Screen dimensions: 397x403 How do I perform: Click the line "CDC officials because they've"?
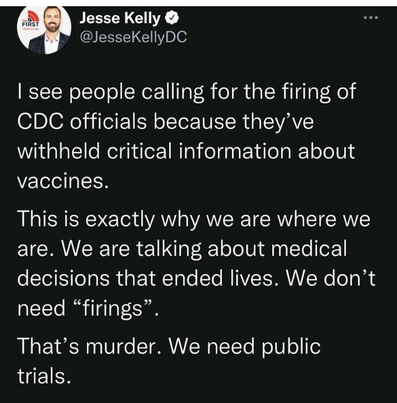tap(166, 121)
